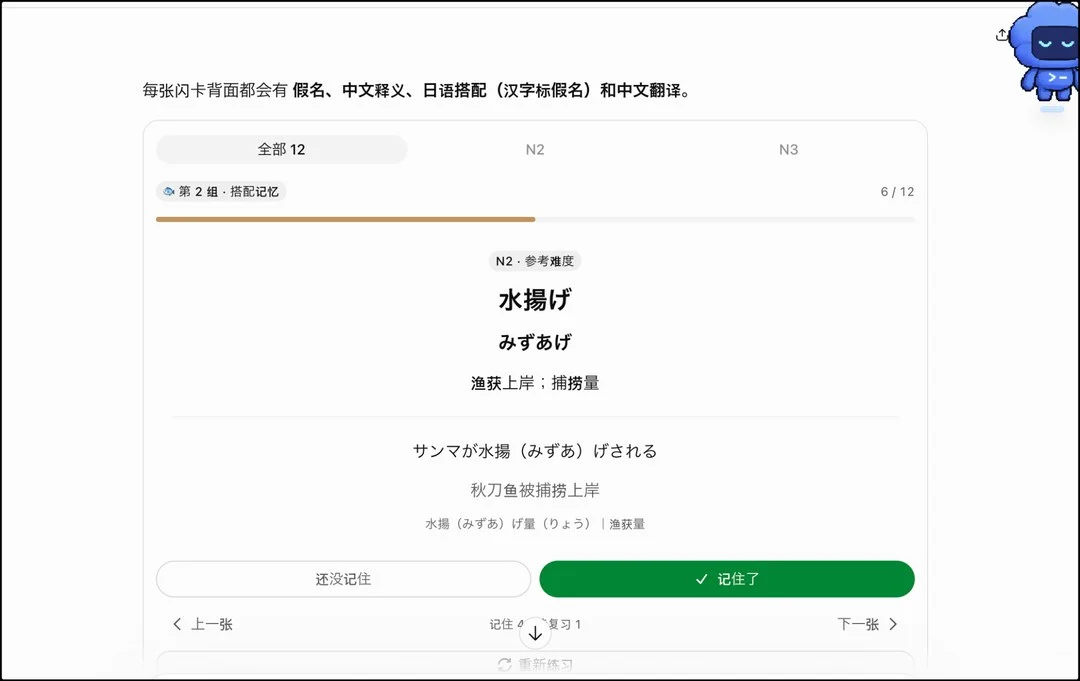The width and height of the screenshot is (1080, 681).
Task: Click the left chevron beside 上一张
Action: click(177, 625)
